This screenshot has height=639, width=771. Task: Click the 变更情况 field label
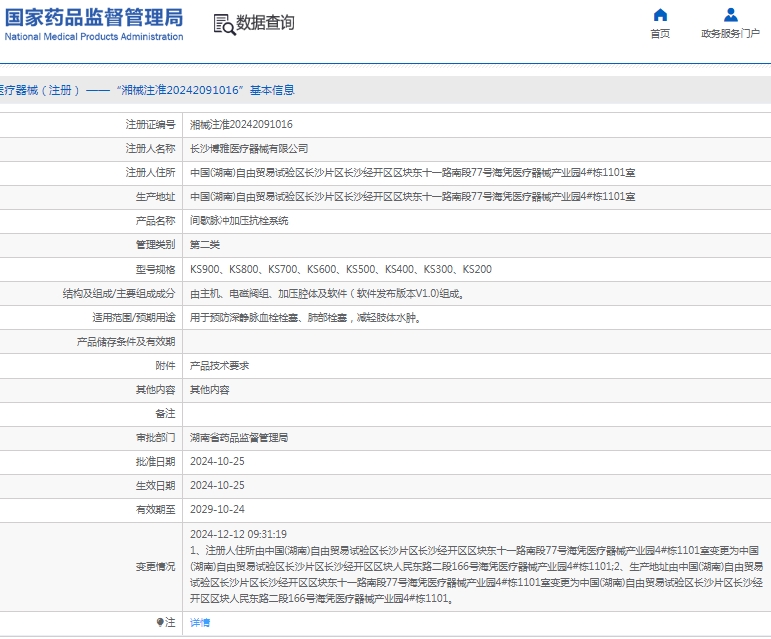click(x=155, y=567)
